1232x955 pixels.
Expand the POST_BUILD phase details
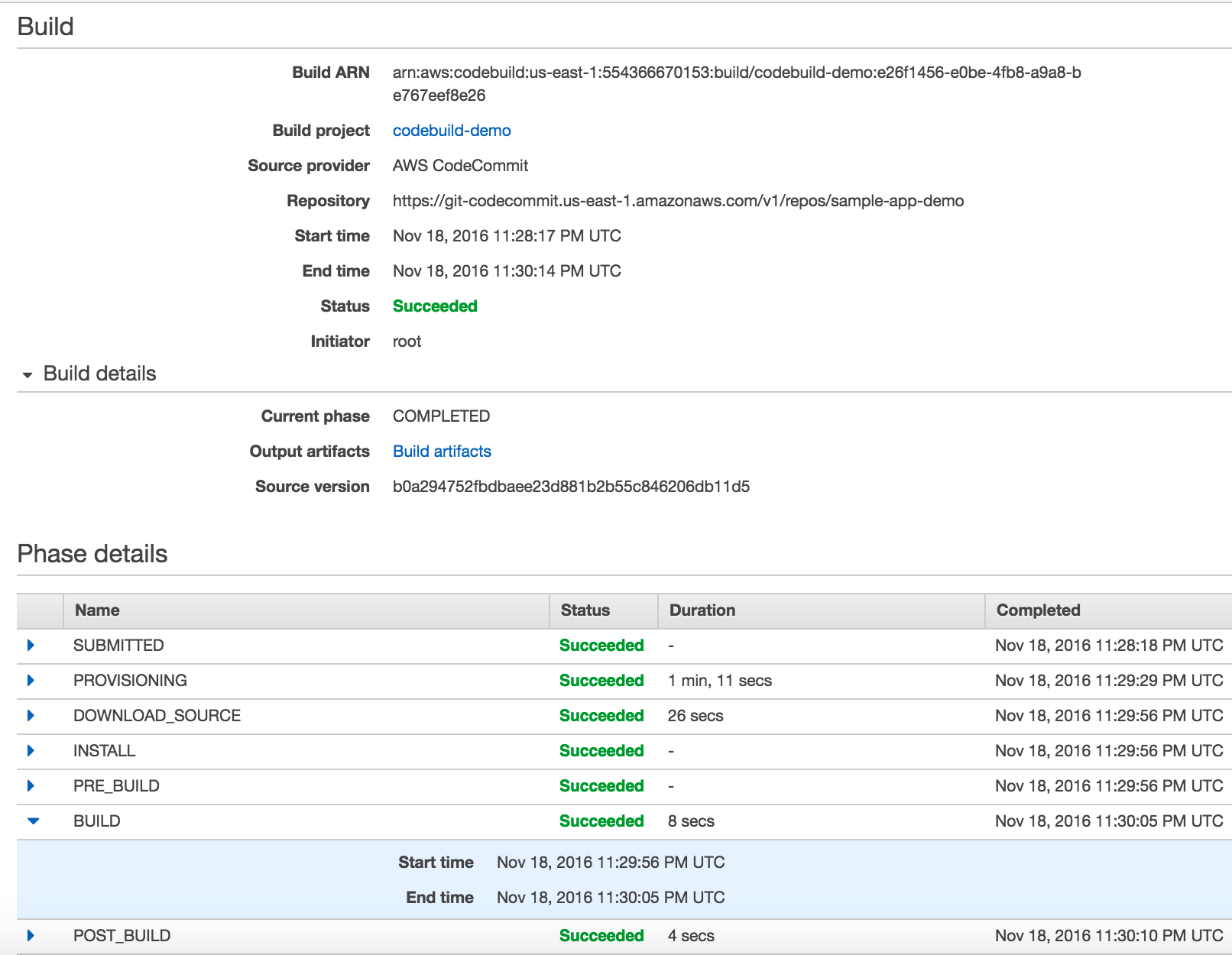[31, 935]
